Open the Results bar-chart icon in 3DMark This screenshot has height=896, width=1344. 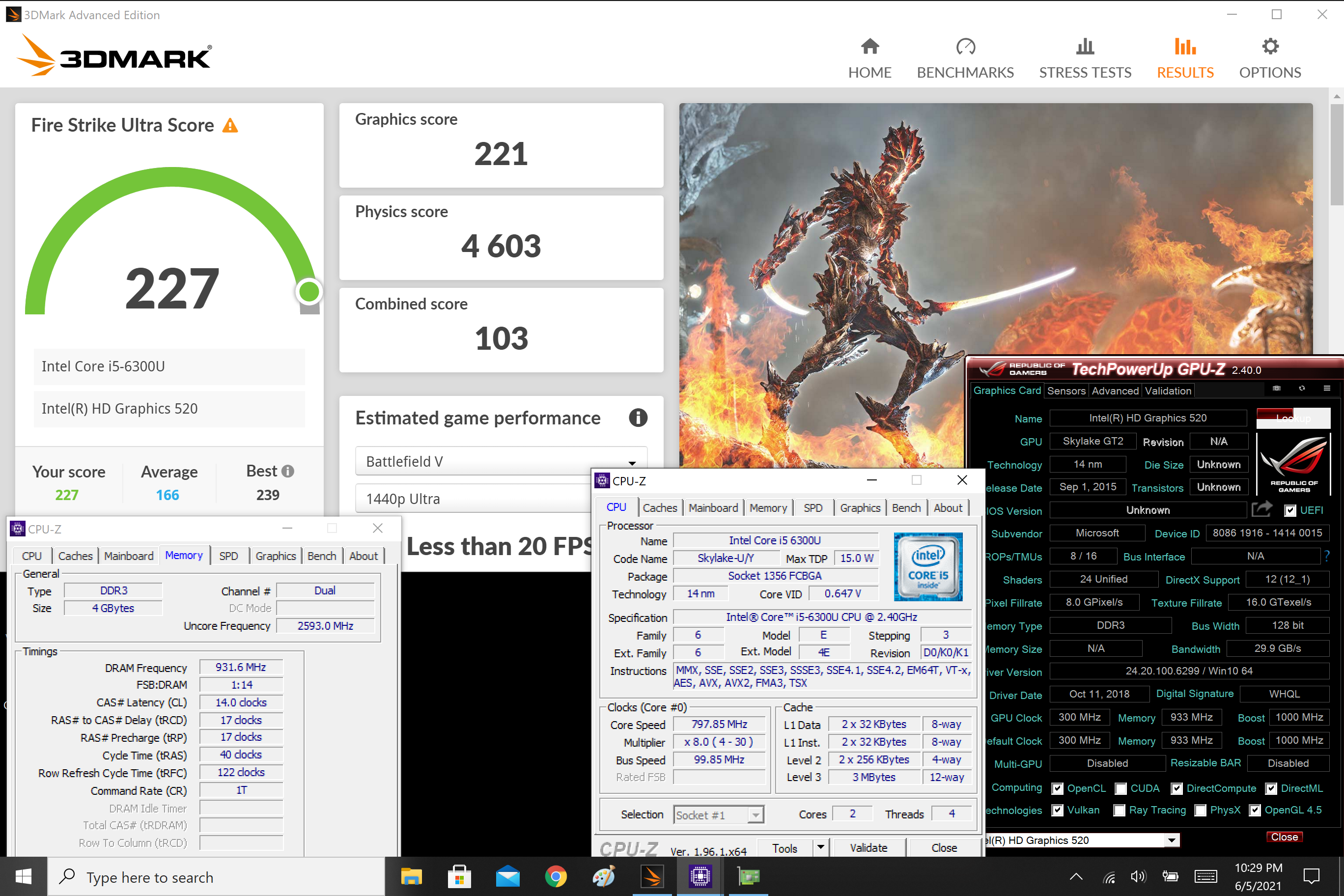[x=1185, y=46]
